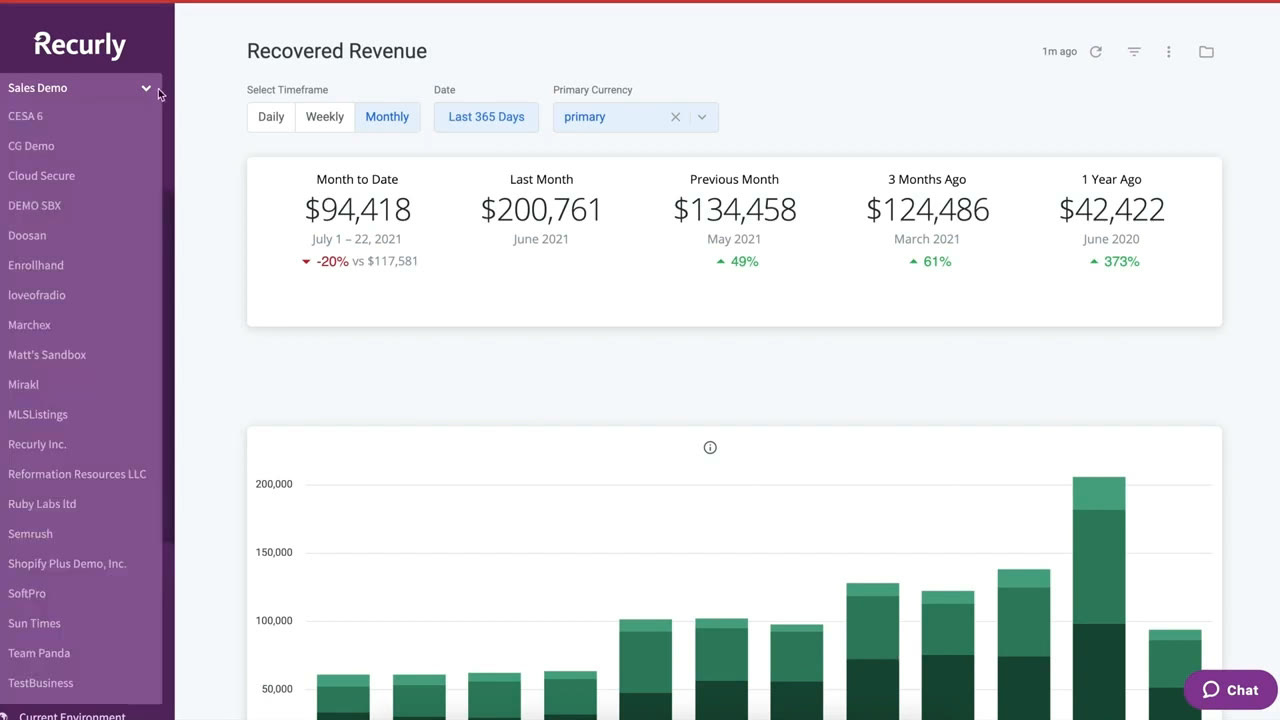Expand the Primary Currency dropdown arrow

coord(702,117)
